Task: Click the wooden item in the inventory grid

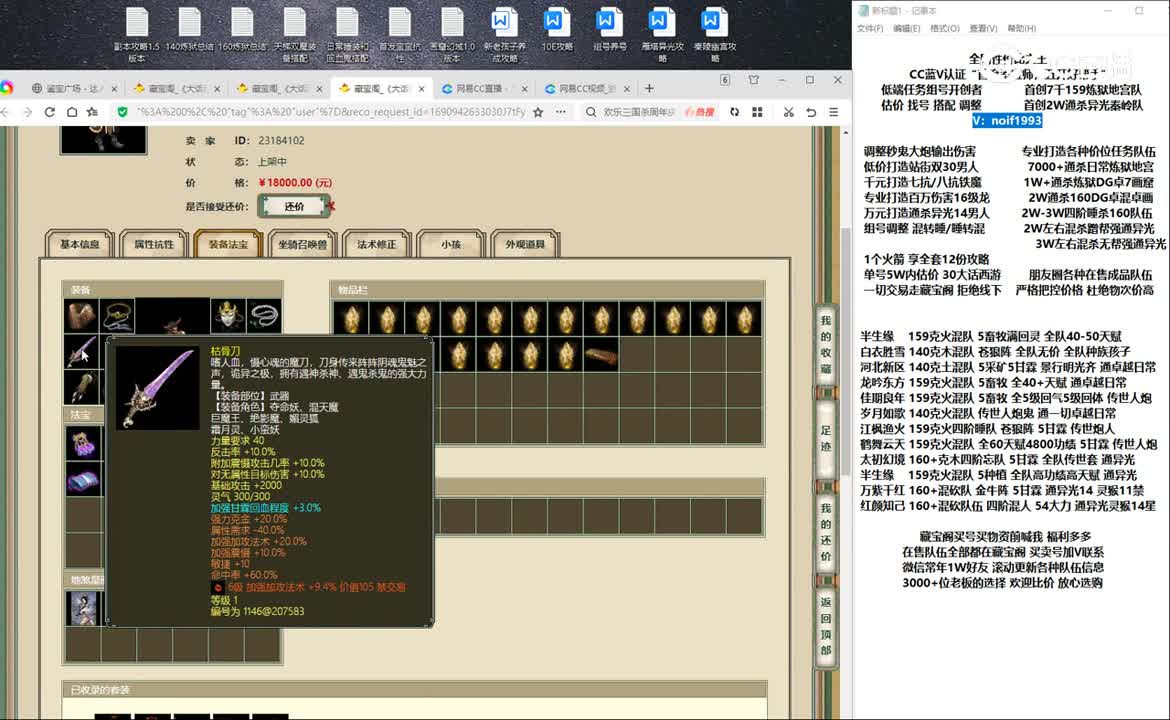Action: click(x=601, y=356)
